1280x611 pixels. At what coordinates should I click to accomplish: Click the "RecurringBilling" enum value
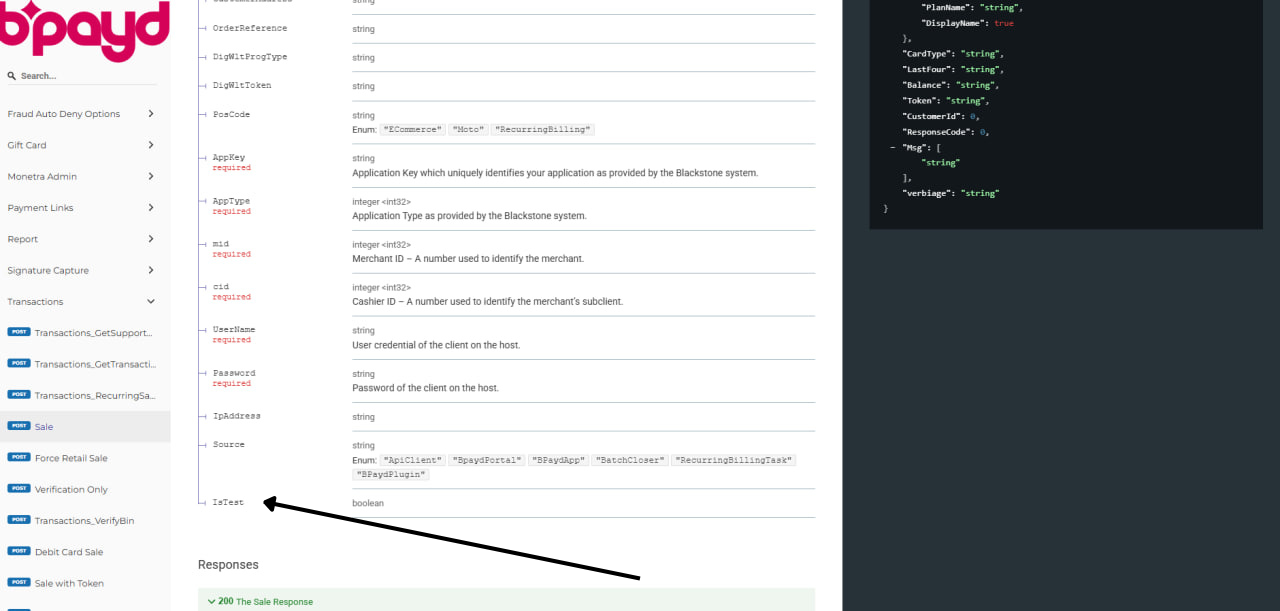pos(543,130)
